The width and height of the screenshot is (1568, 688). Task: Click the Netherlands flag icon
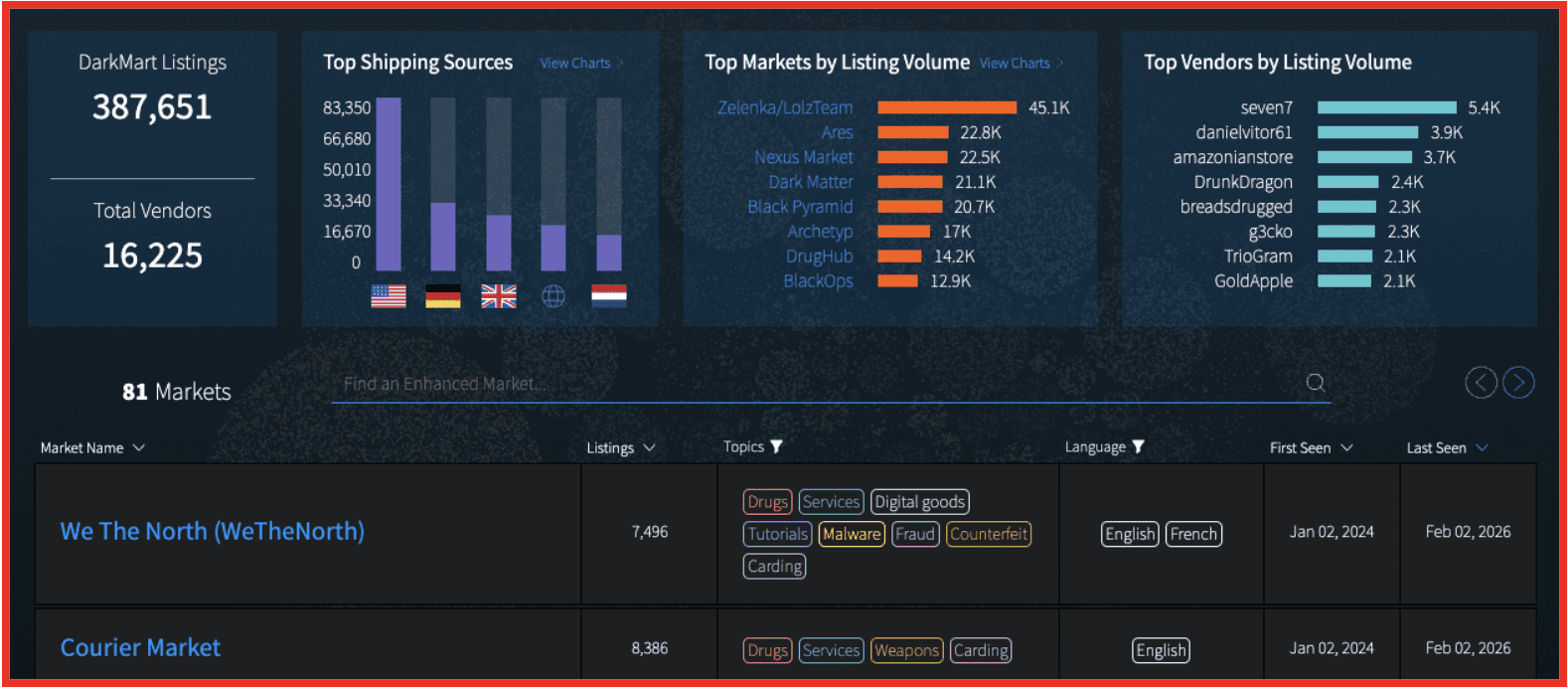608,296
